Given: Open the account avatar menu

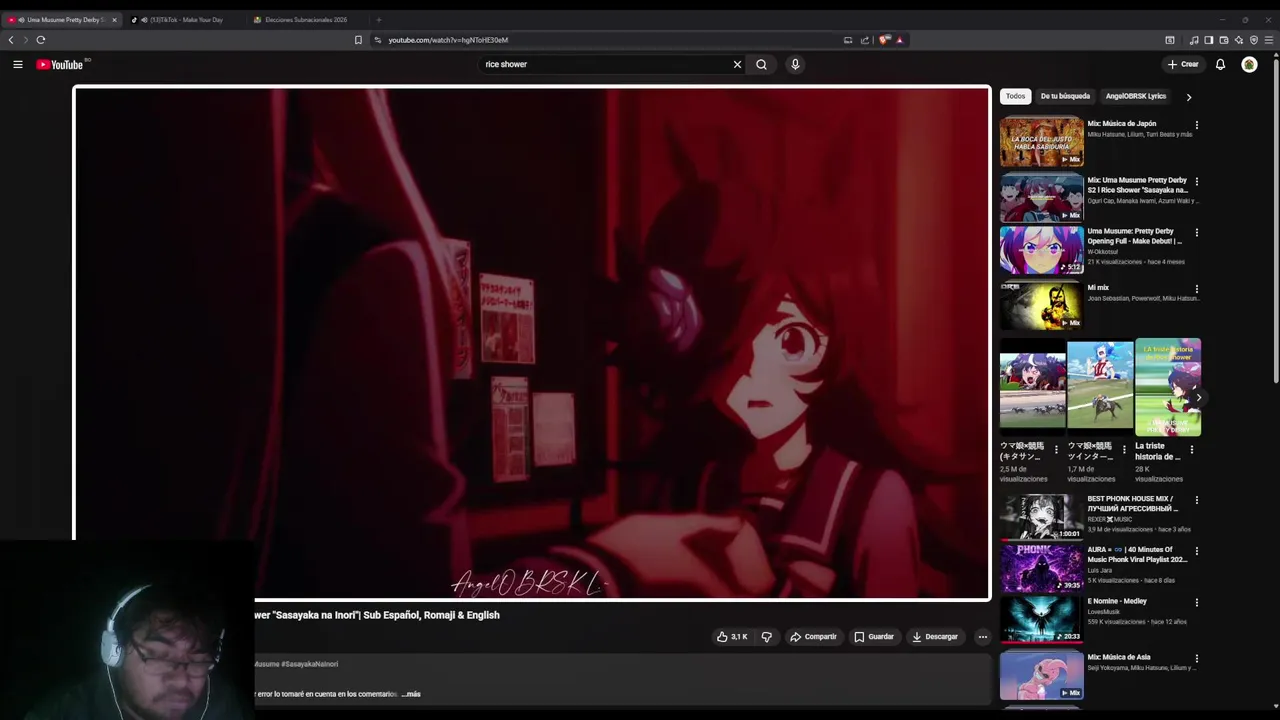Looking at the screenshot, I should [x=1249, y=64].
